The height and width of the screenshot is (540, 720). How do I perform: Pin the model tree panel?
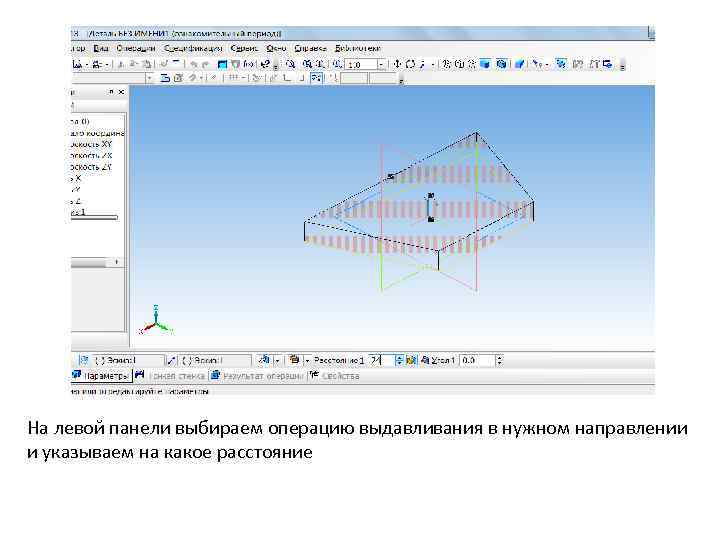point(111,92)
